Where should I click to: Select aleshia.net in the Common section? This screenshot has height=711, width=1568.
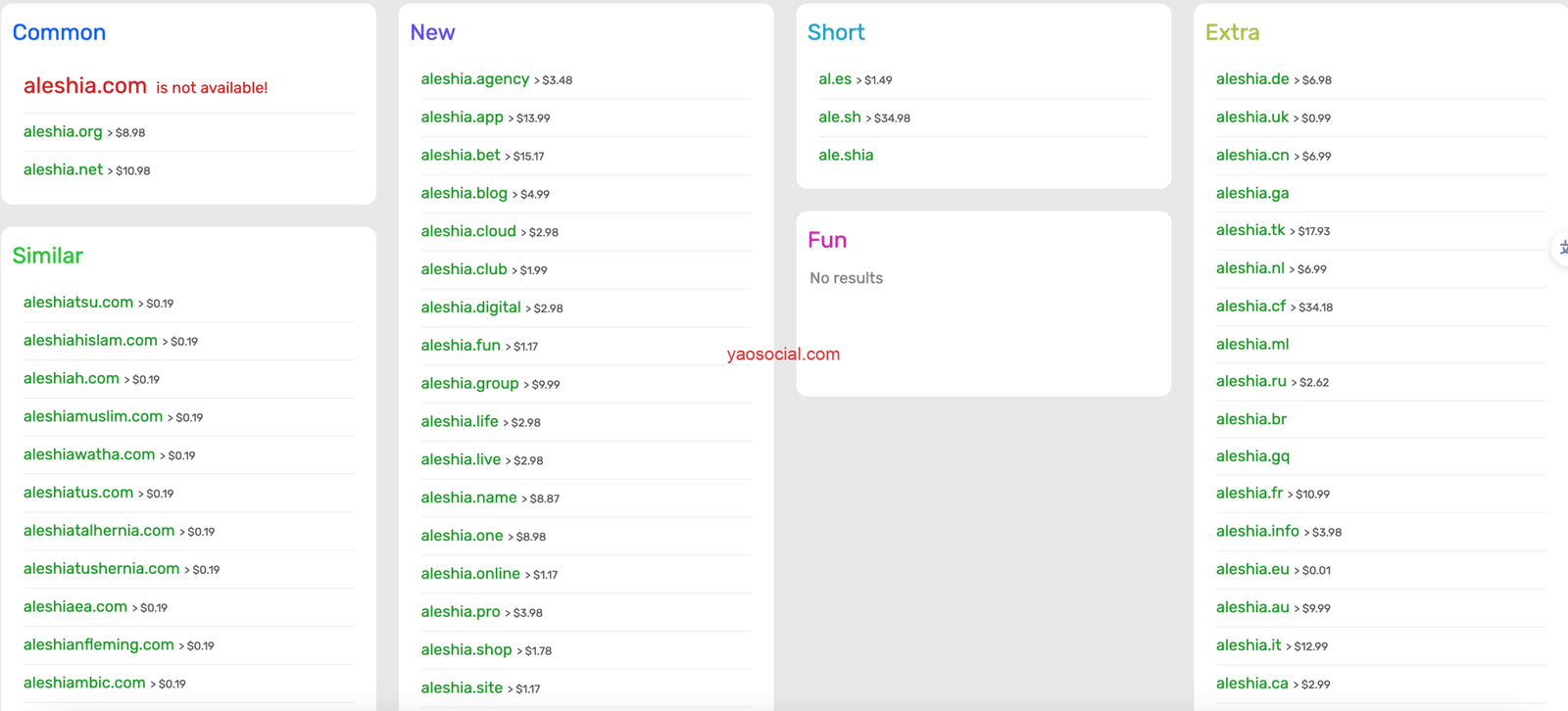pyautogui.click(x=63, y=169)
